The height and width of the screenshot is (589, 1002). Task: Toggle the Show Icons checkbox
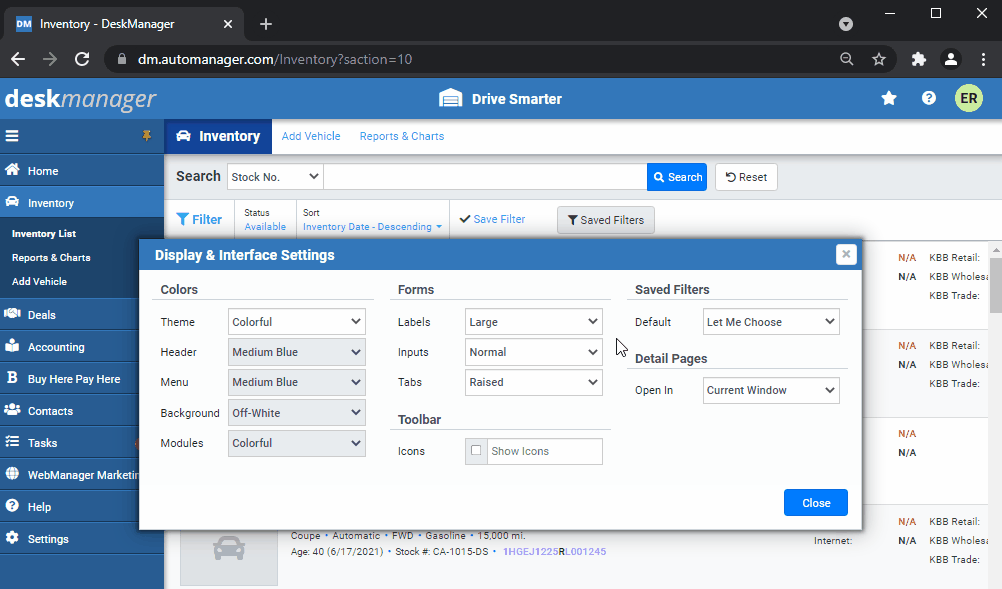point(476,450)
